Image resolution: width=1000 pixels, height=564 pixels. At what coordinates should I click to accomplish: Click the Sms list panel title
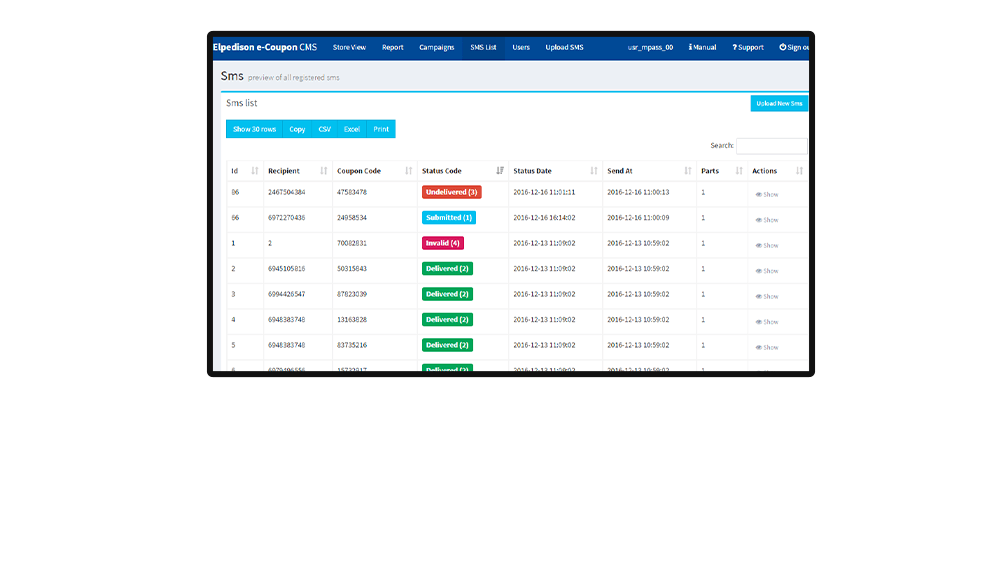242,103
